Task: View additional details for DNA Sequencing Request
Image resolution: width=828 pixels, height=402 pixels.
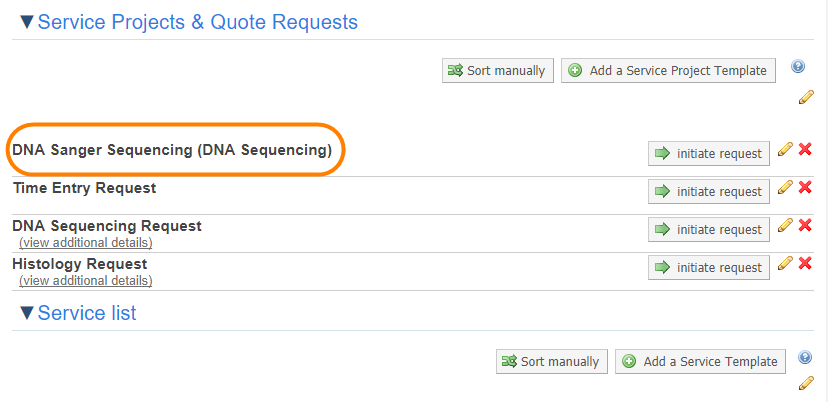Action: (85, 243)
